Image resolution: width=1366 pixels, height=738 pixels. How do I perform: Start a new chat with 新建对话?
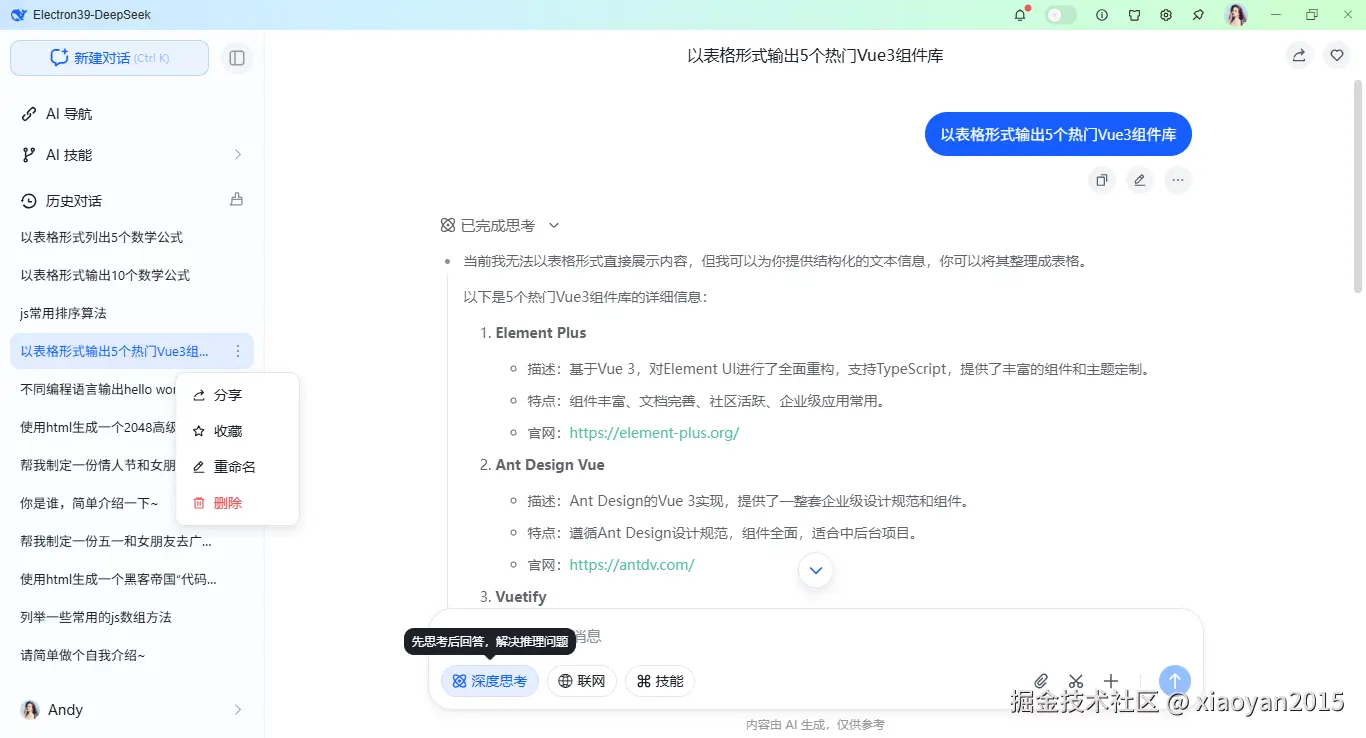pos(108,58)
